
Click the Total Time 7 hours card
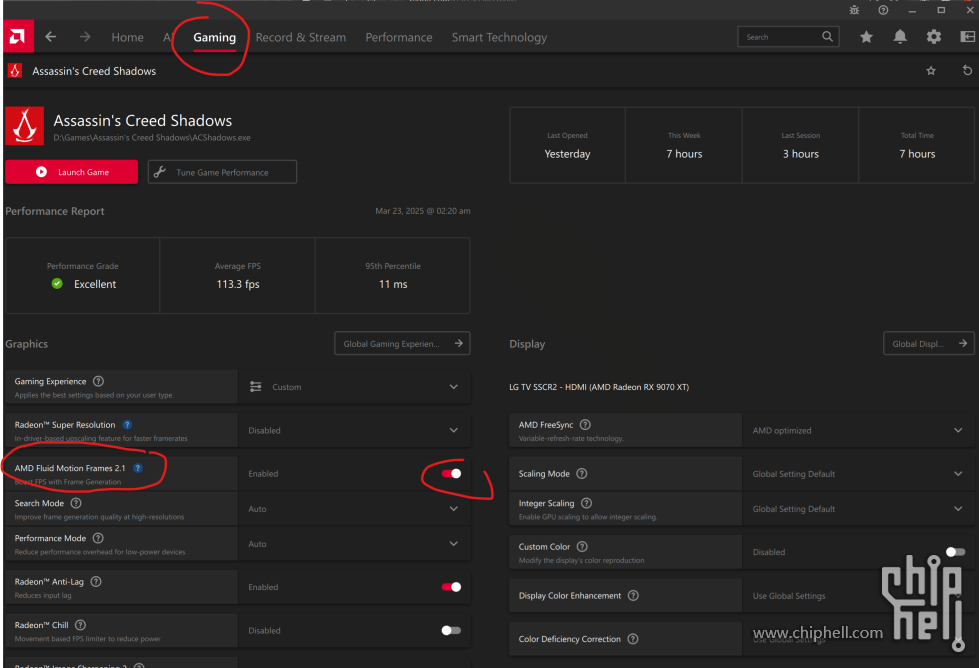tap(917, 145)
